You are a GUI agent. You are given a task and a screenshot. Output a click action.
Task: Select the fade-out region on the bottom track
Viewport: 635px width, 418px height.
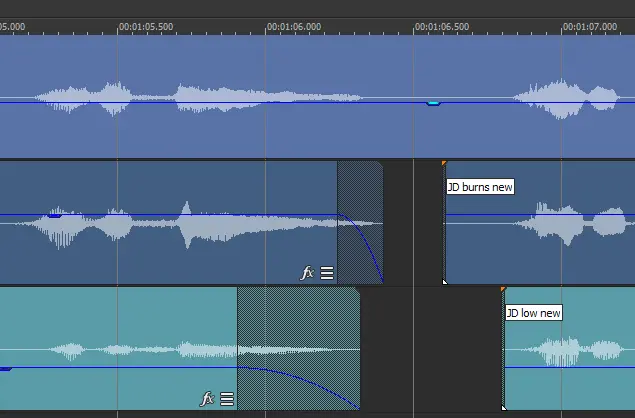tap(298, 320)
